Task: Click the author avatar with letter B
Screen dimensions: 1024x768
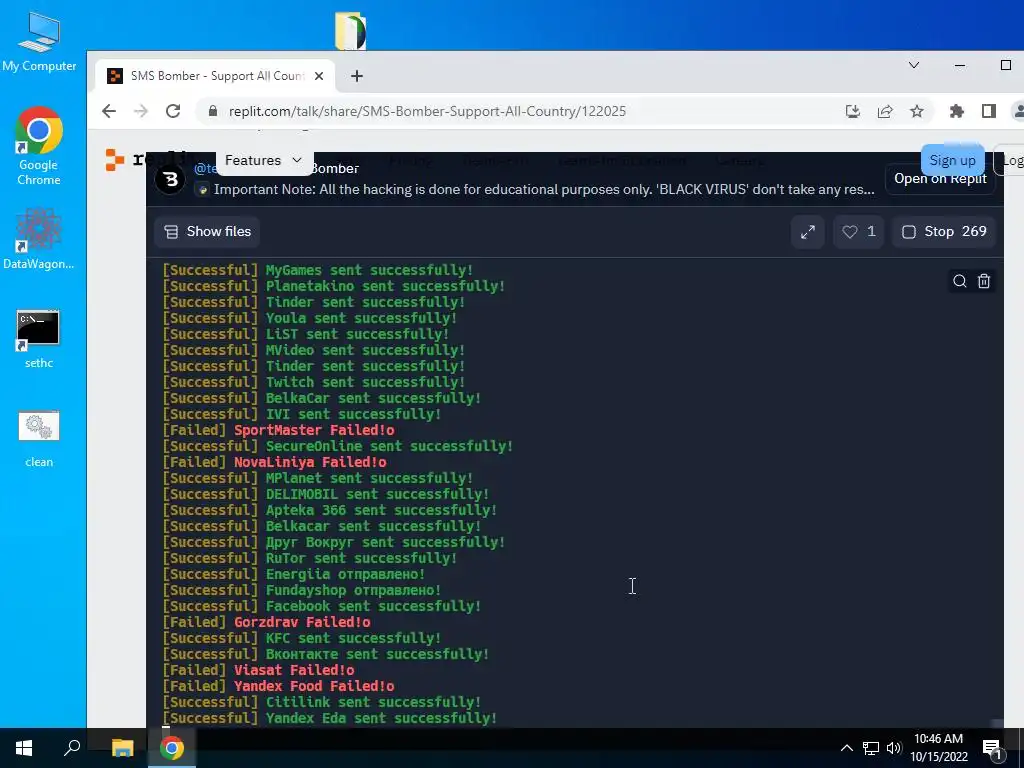Action: [x=171, y=179]
